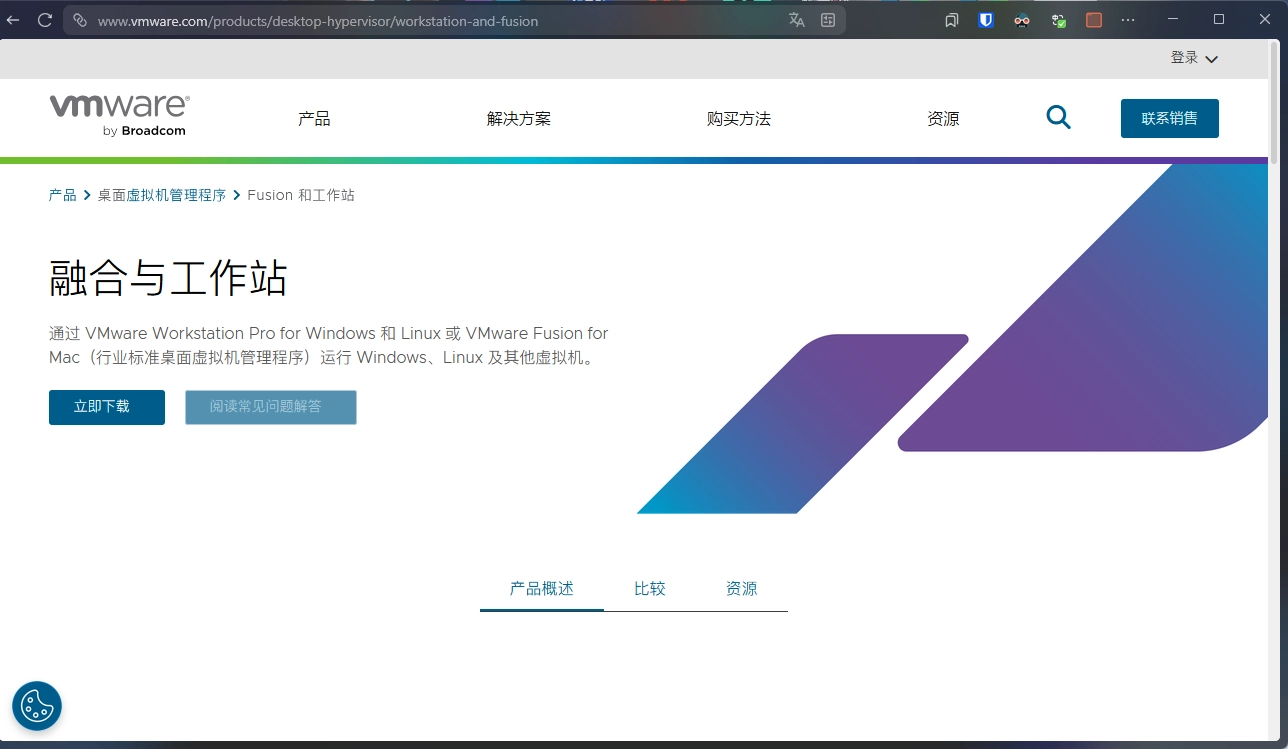
Task: Click the VMware by Broadcom logo
Action: tap(119, 115)
